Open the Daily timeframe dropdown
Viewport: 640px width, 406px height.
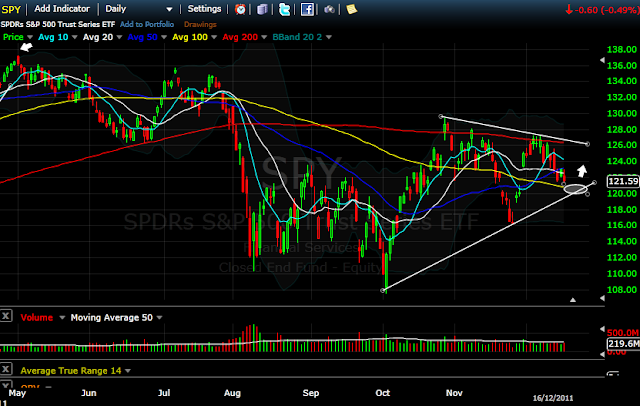coord(169,9)
